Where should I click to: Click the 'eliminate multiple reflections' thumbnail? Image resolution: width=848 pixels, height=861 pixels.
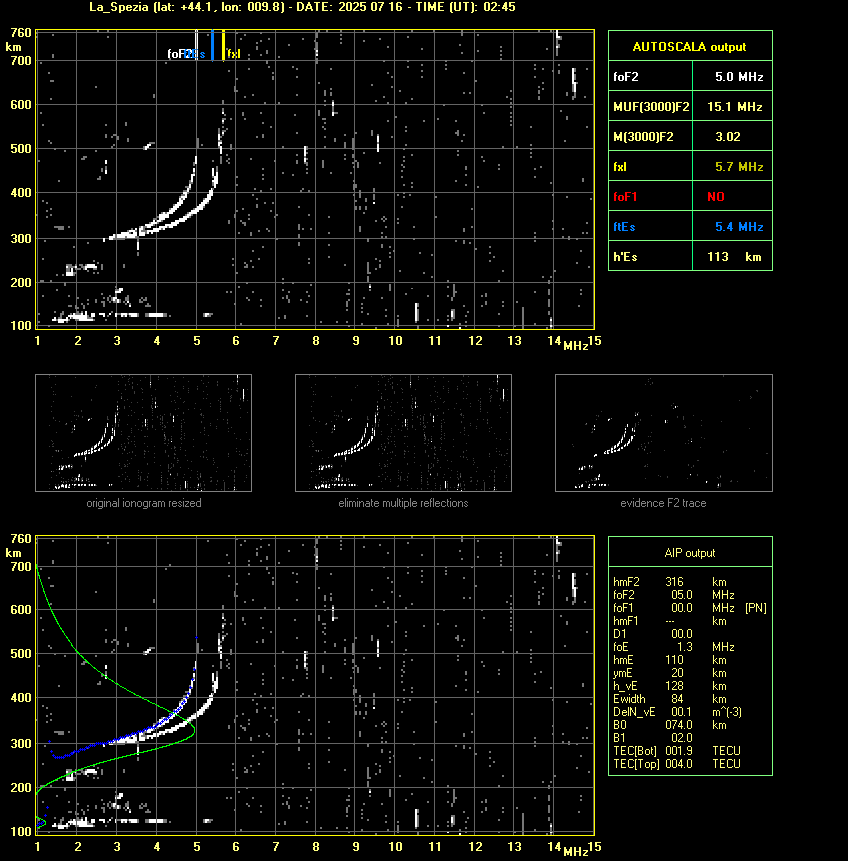pyautogui.click(x=403, y=433)
